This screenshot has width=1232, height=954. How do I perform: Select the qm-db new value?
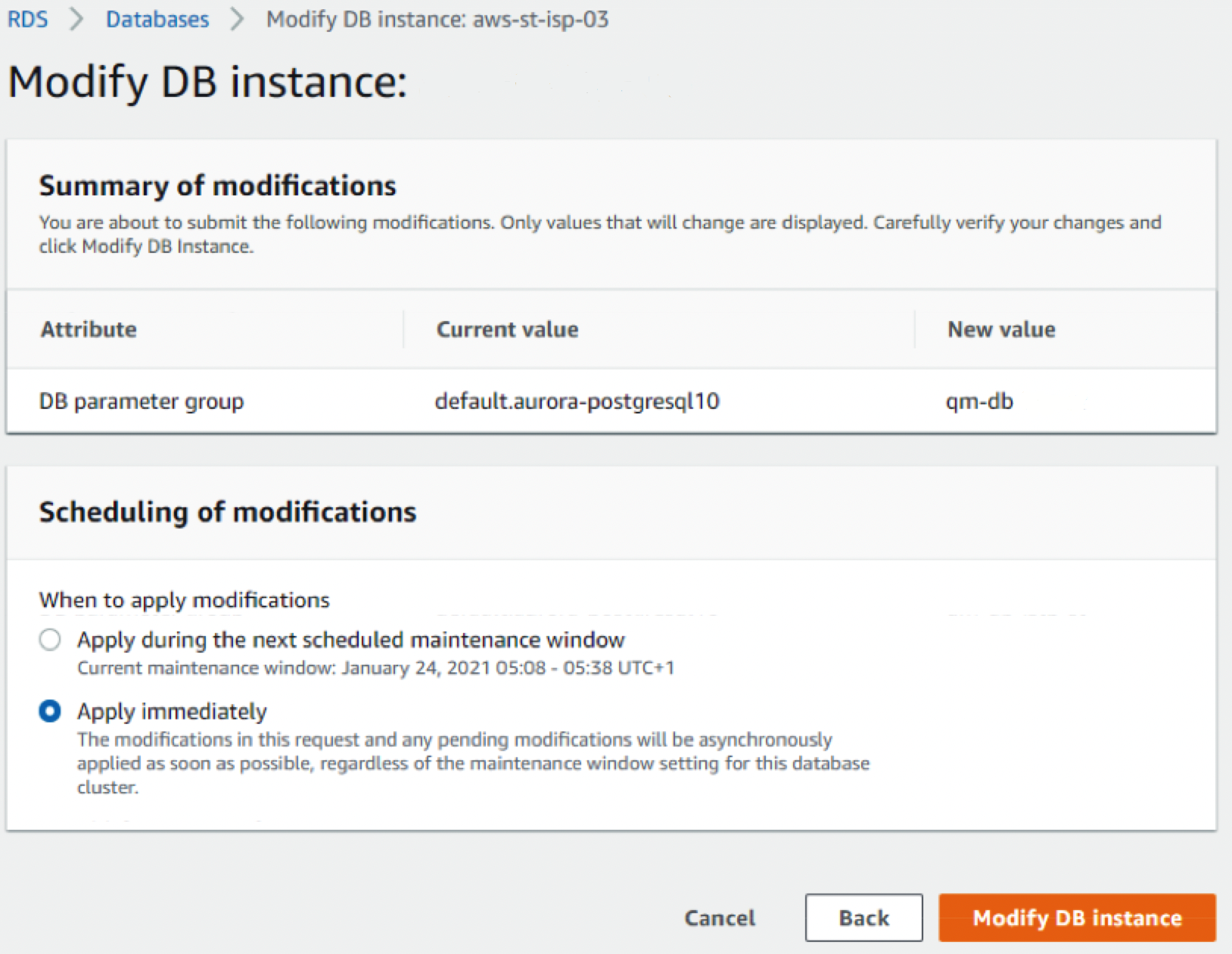[979, 401]
